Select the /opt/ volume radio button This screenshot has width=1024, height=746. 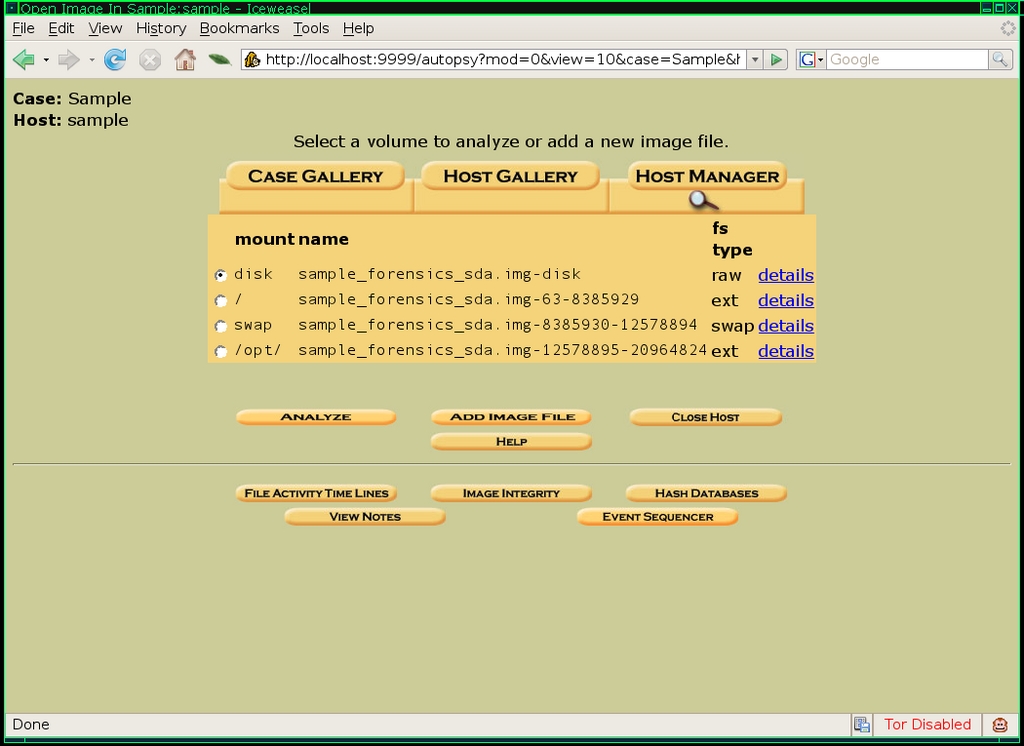tap(221, 352)
